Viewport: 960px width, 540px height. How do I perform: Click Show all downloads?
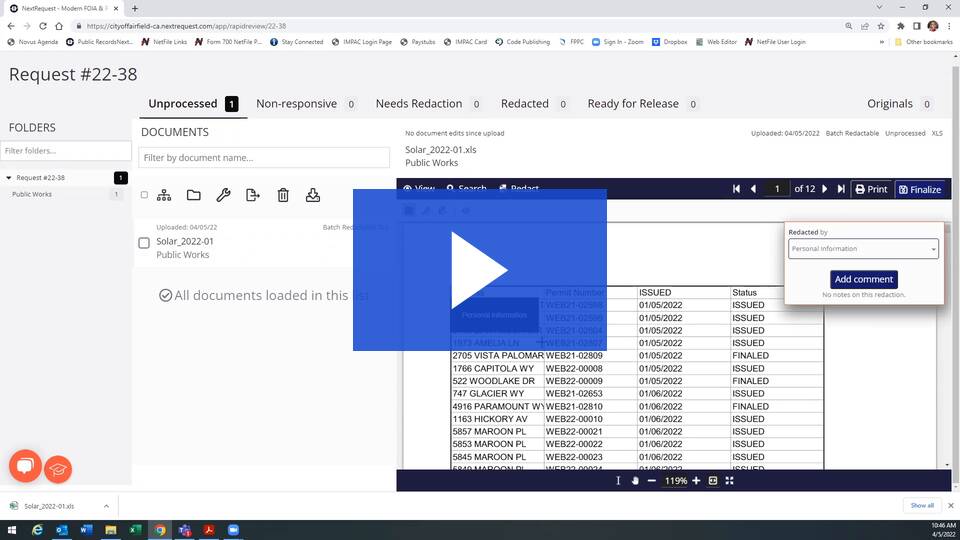(922, 506)
